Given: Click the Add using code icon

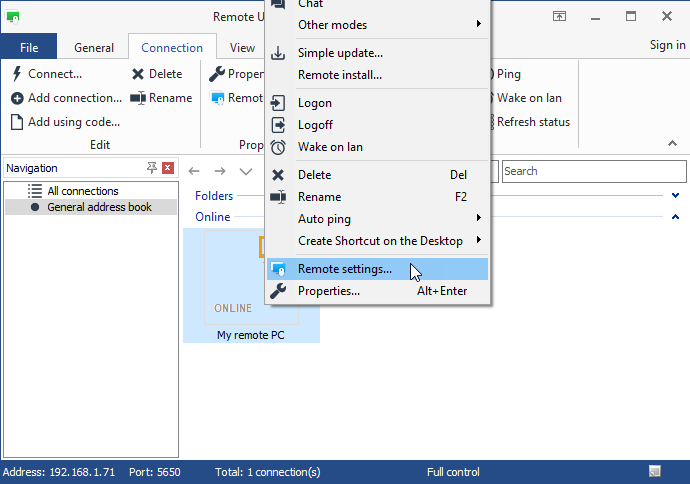Looking at the screenshot, I should tap(17, 122).
